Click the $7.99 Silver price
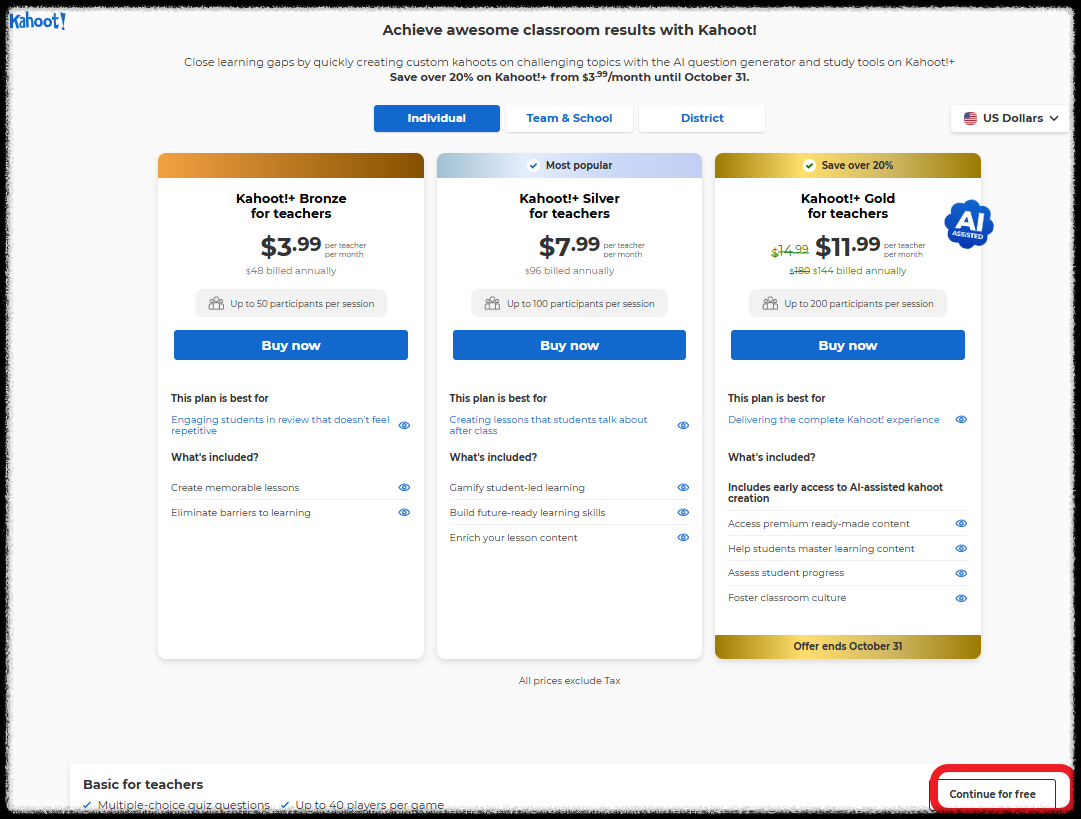1081x819 pixels. pyautogui.click(x=569, y=245)
